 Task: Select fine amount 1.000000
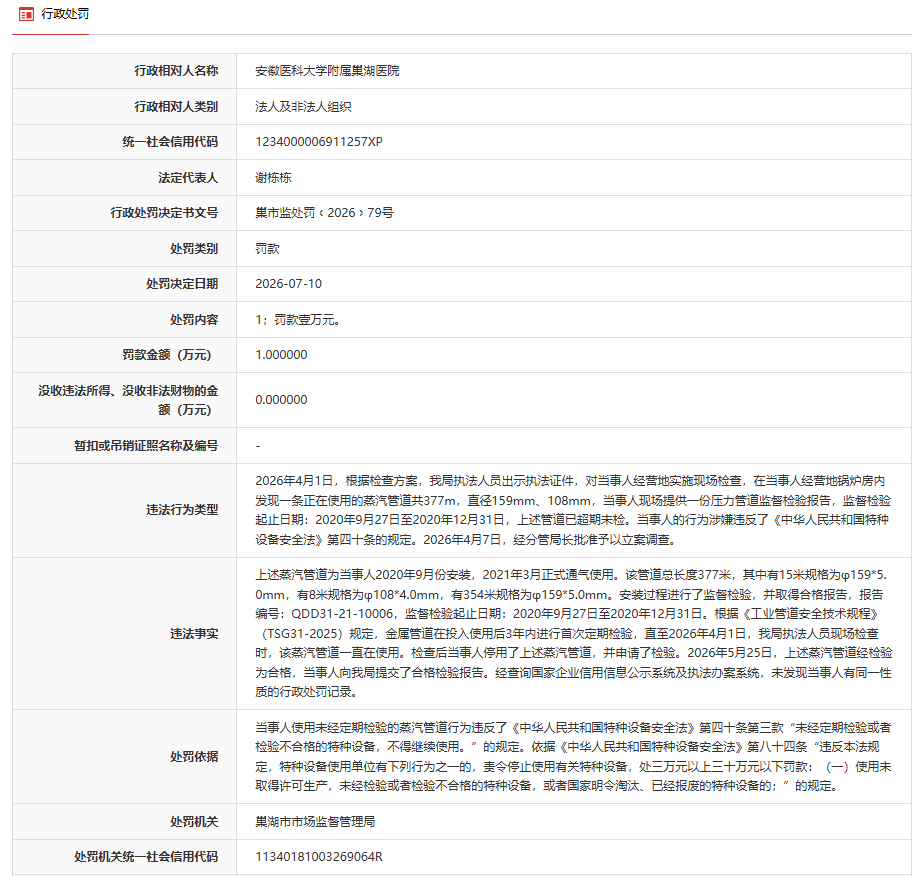pos(281,355)
